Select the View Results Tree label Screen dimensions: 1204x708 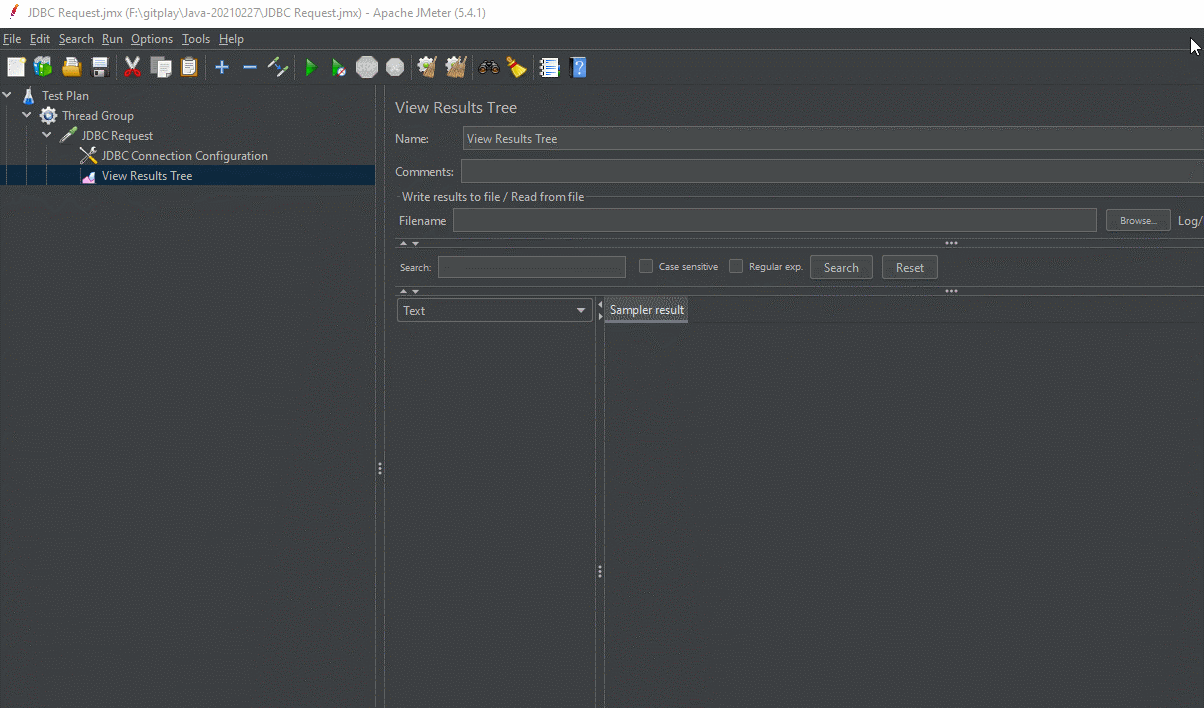[x=147, y=176]
